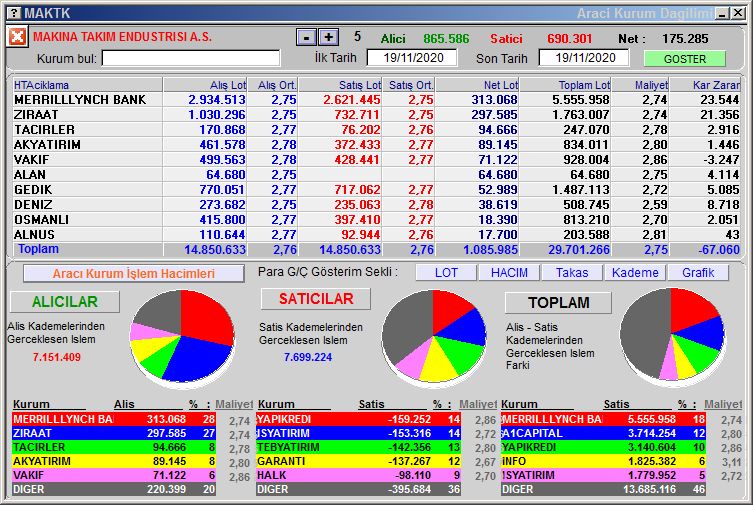Click the Alici value 865.586
753x505 pixels.
tap(446, 38)
